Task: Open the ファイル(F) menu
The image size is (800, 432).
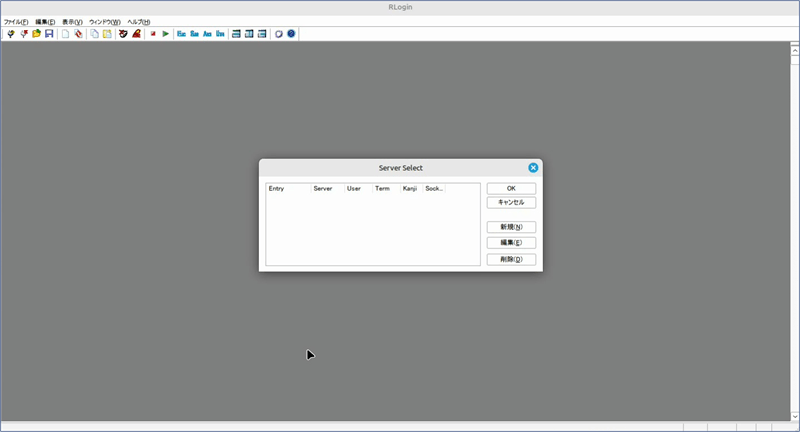Action: pyautogui.click(x=16, y=22)
